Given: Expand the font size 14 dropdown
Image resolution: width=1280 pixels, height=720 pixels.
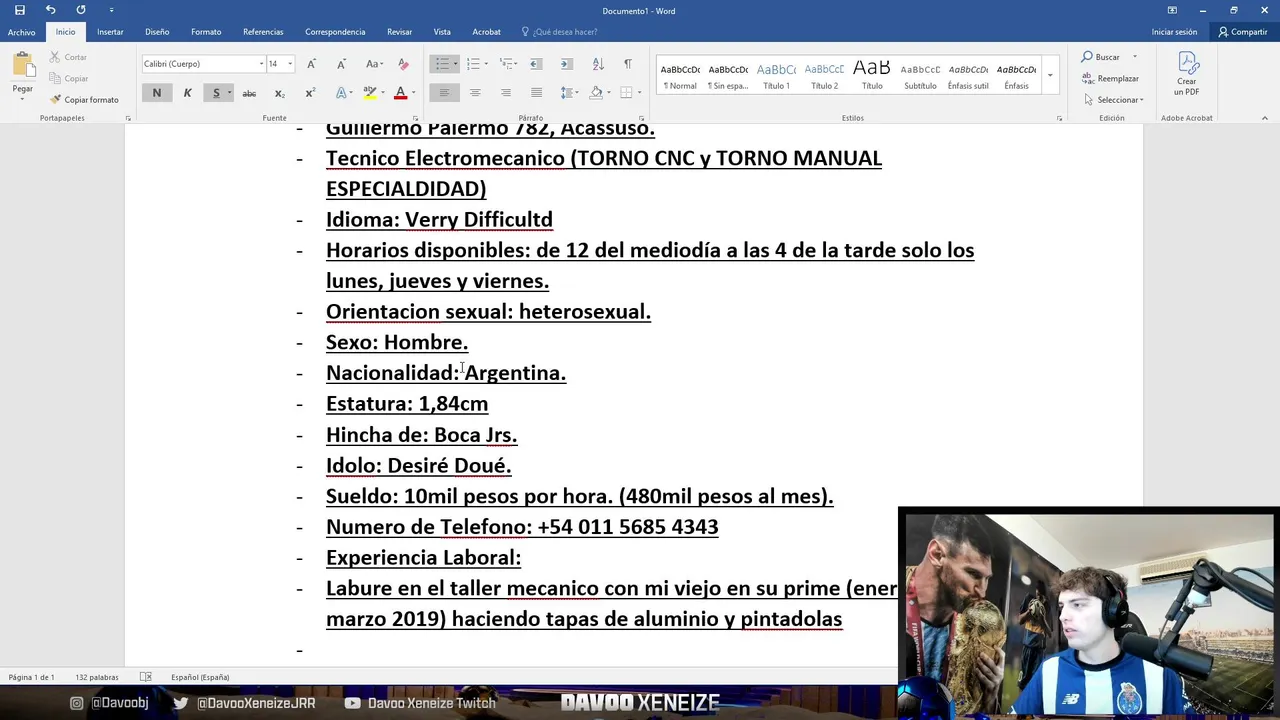Looking at the screenshot, I should point(290,64).
